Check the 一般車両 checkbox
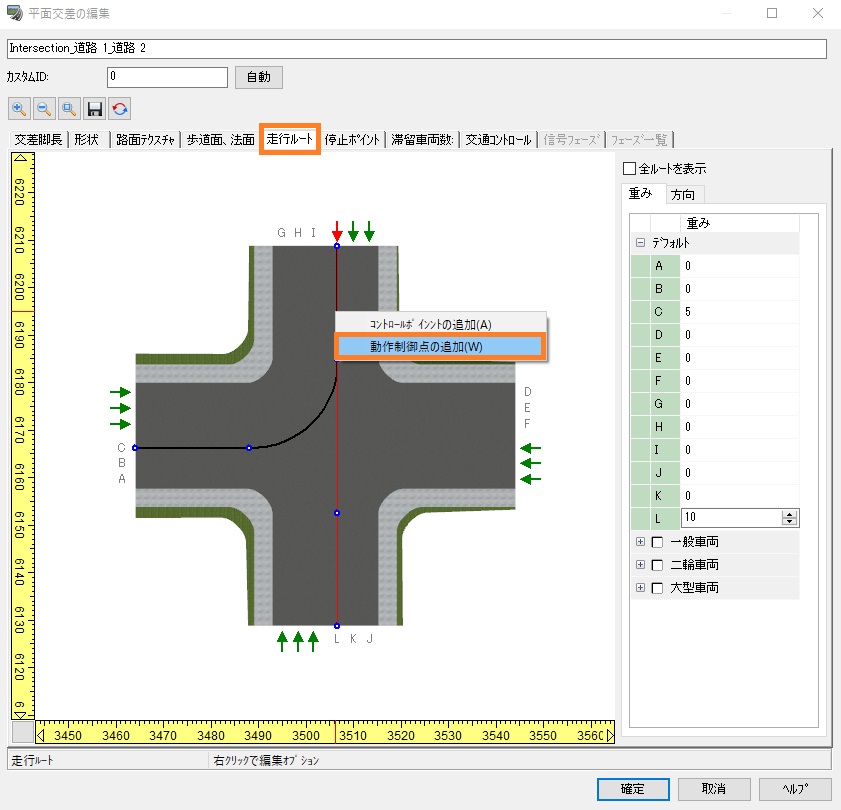 pyautogui.click(x=657, y=542)
